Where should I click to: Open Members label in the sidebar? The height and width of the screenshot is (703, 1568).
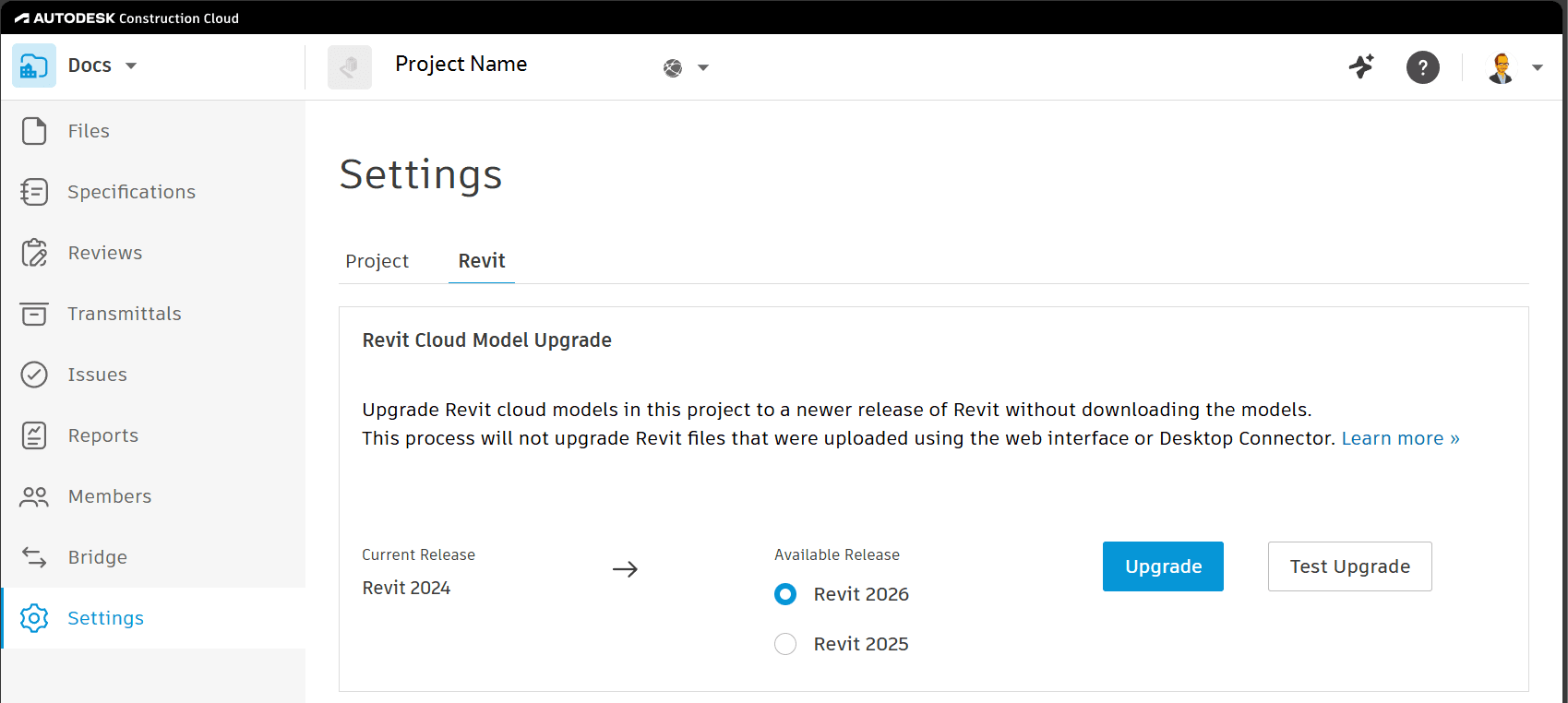pyautogui.click(x=110, y=496)
